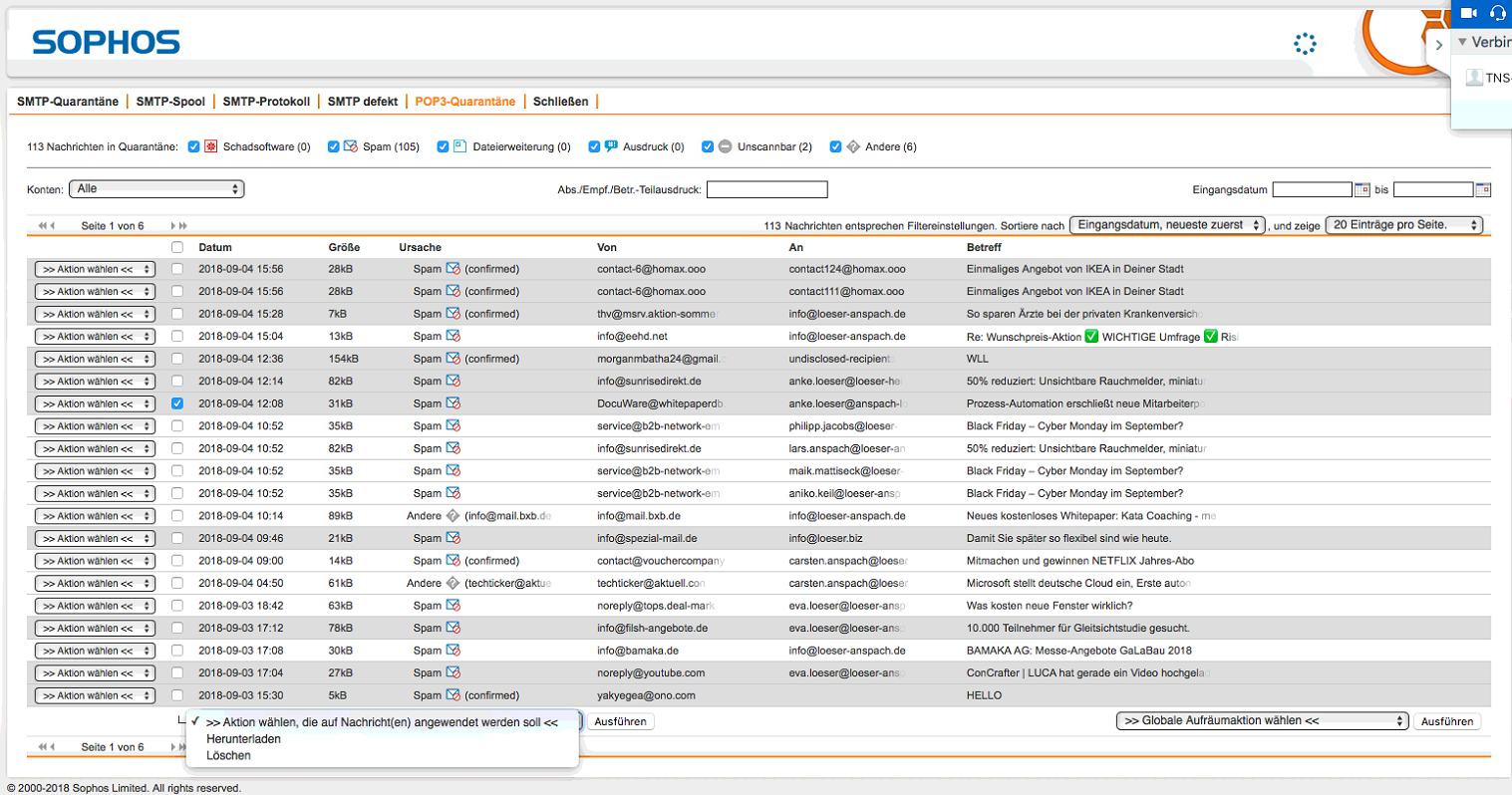The height and width of the screenshot is (795, 1512).
Task: Click the spam icon in the noreply@youtube.com row
Action: tap(453, 672)
